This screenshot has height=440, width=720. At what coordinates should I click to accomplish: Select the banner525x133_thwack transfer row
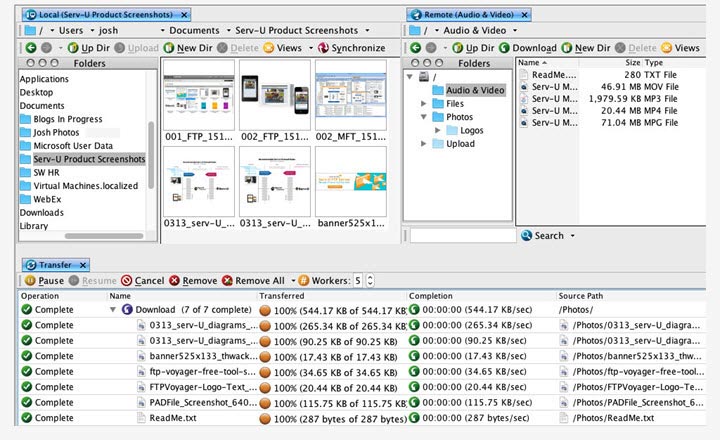pos(362,356)
